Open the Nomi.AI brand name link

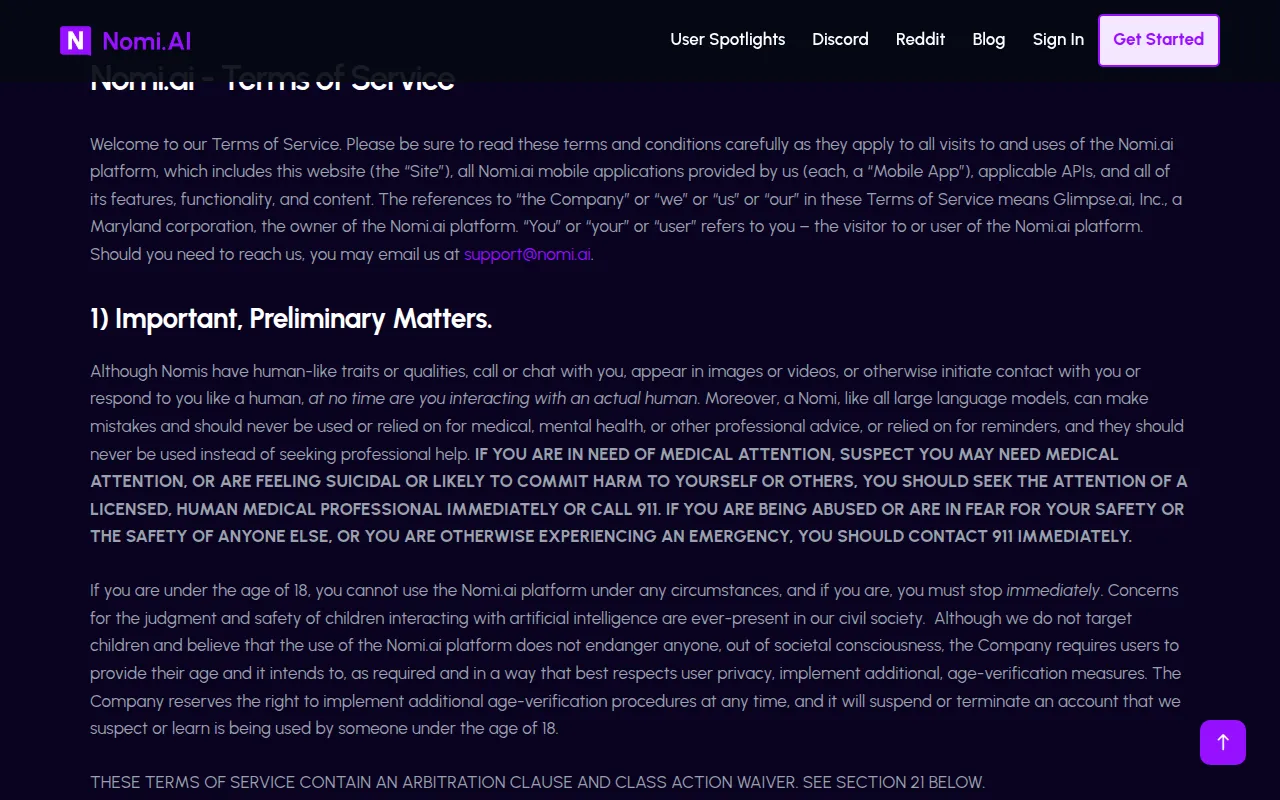[x=147, y=41]
